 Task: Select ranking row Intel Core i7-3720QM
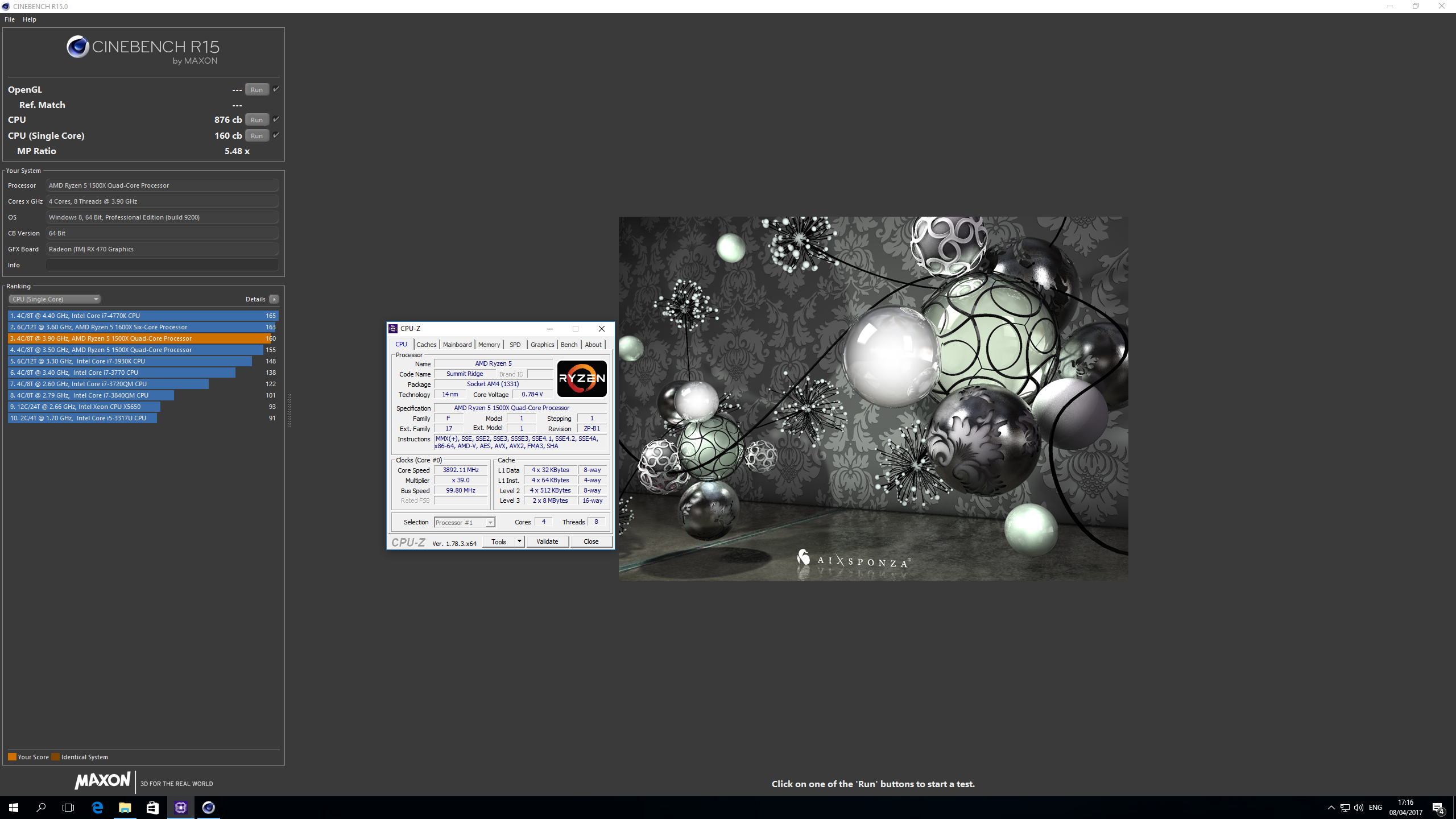(x=143, y=384)
